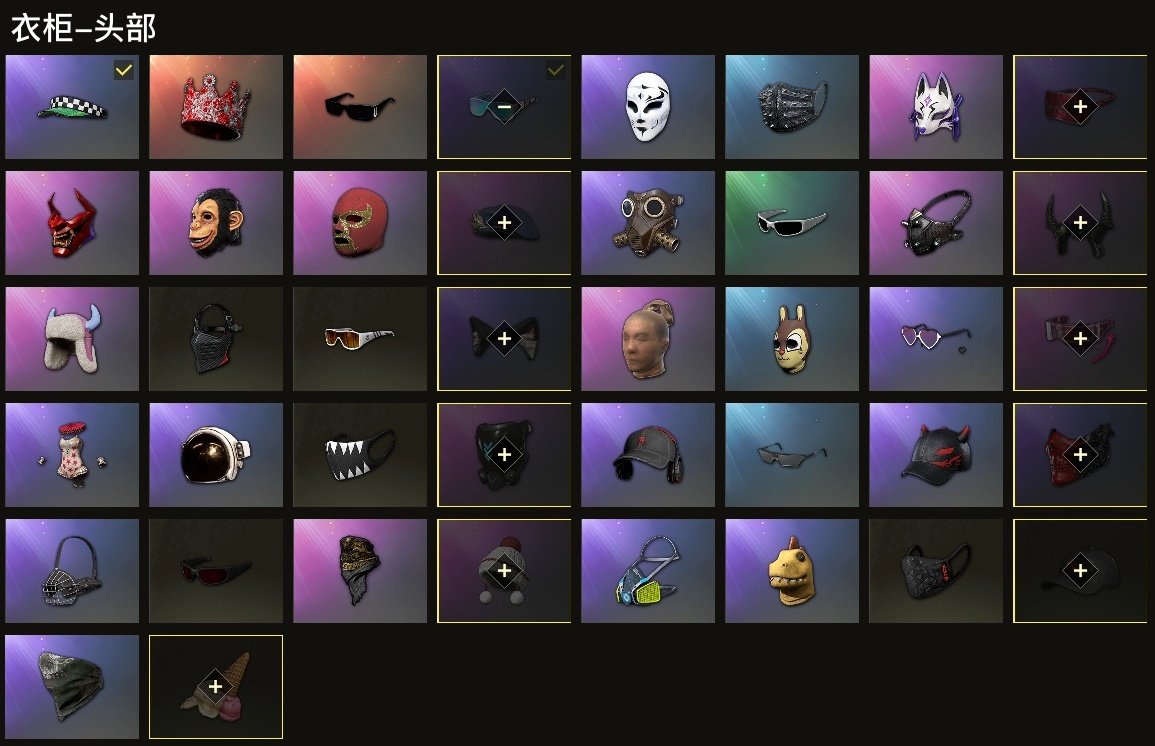The height and width of the screenshot is (746, 1155).
Task: Select the chimpanzee head mask
Action: tap(216, 223)
